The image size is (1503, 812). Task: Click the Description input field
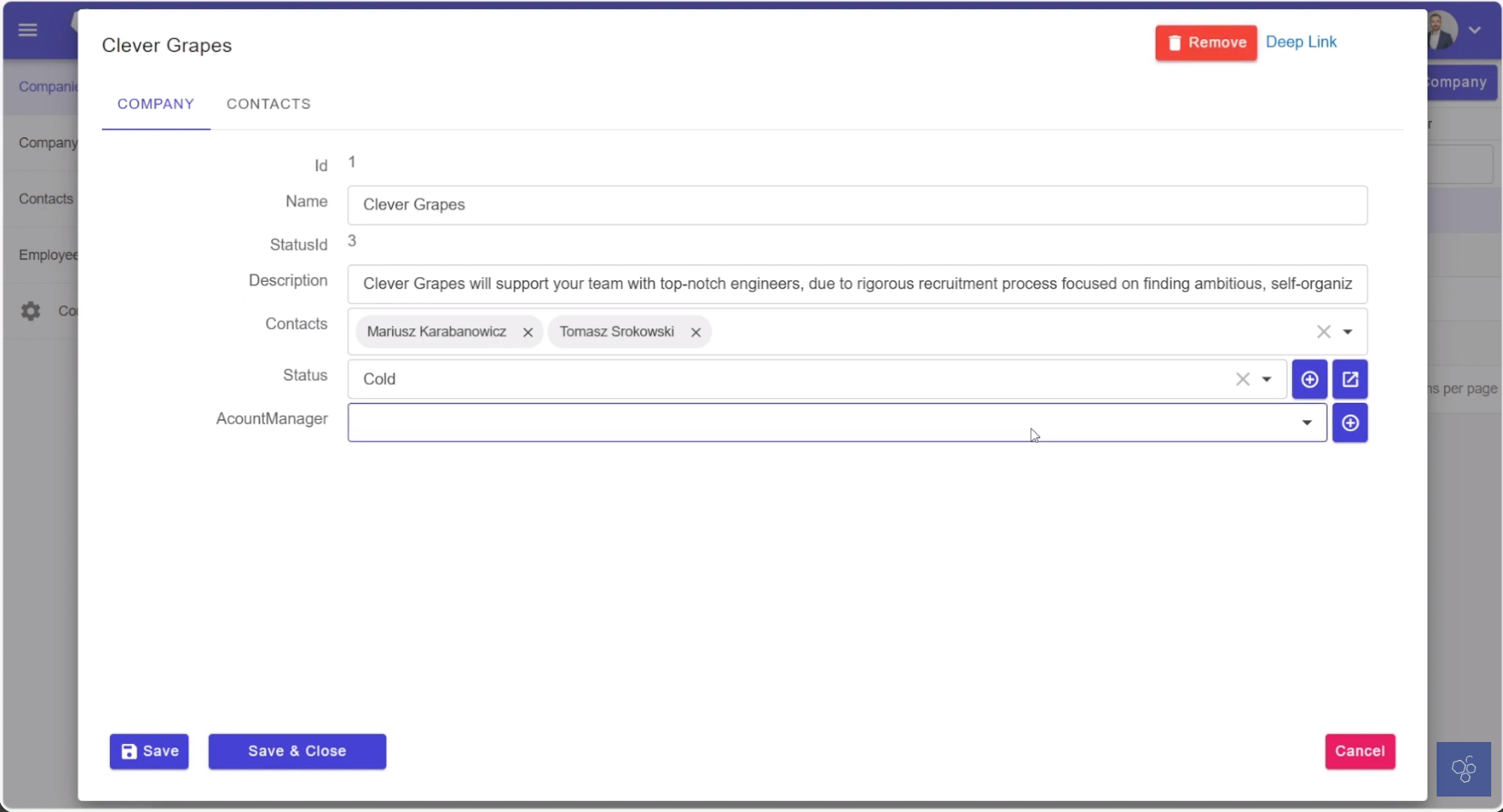click(857, 284)
